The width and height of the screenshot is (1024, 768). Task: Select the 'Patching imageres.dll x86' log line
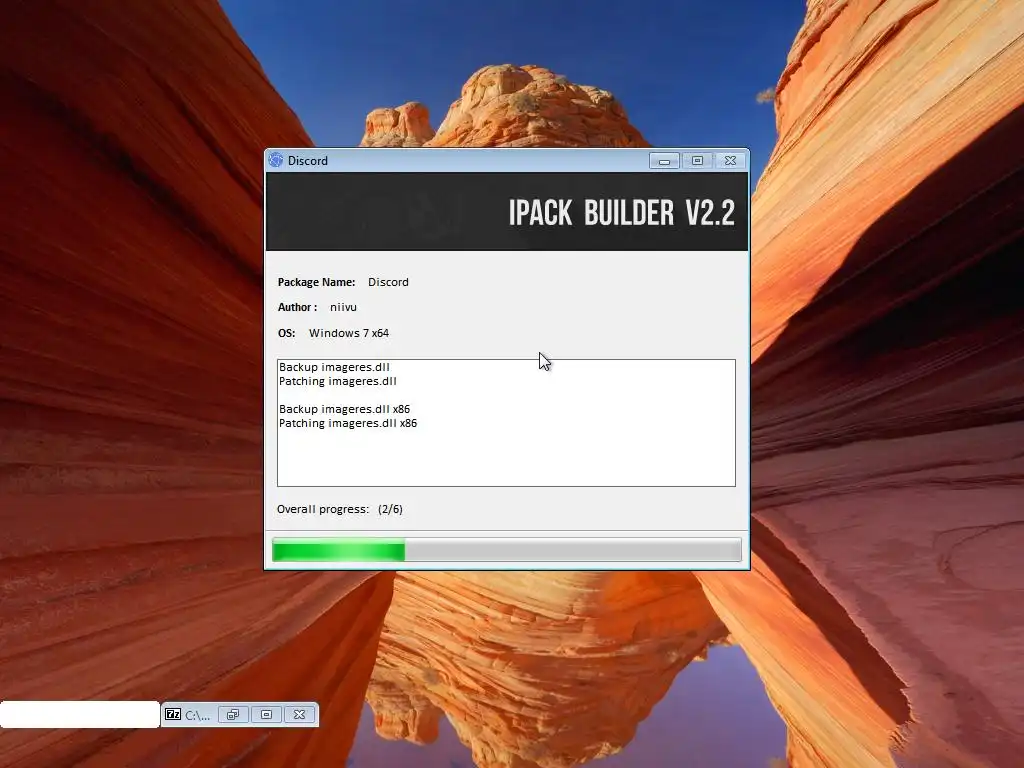pyautogui.click(x=347, y=423)
